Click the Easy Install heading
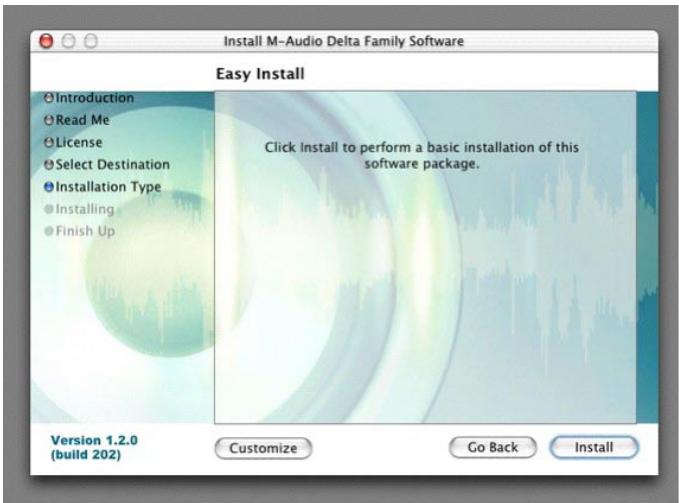 coord(260,74)
